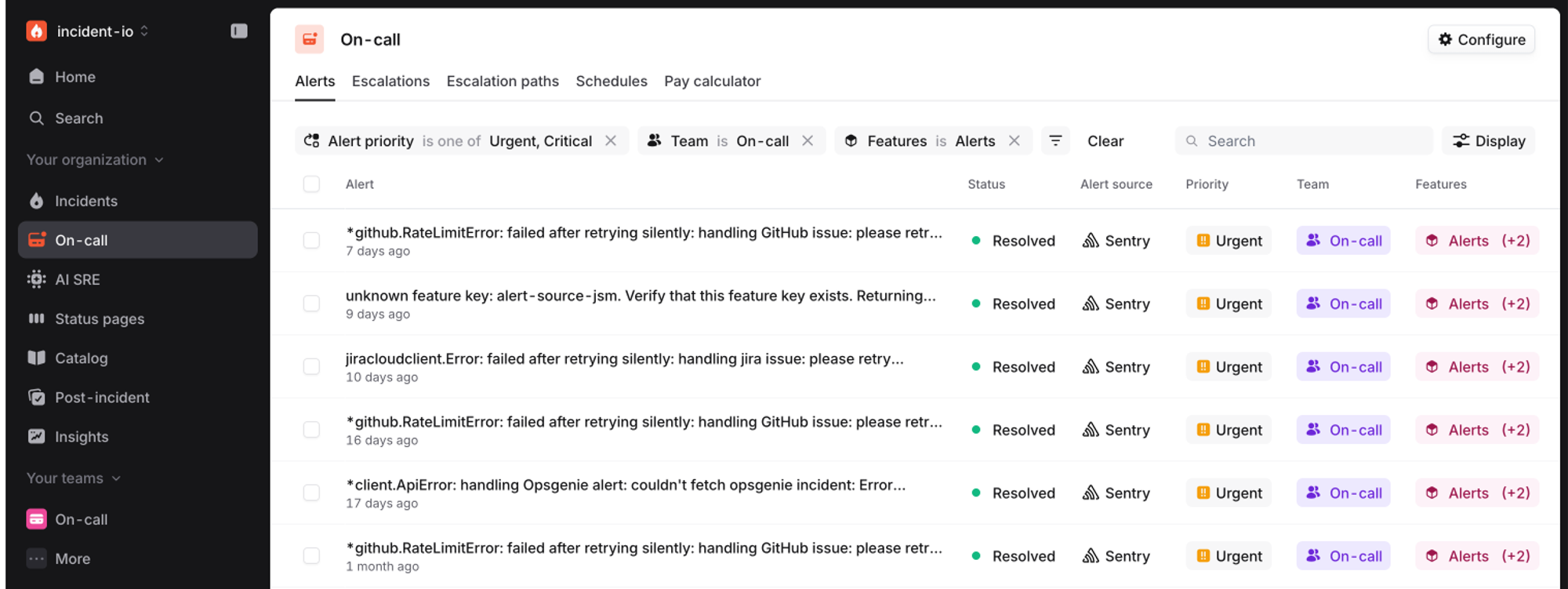Clear all filters
Screen dimensions: 1568x589
coord(1105,141)
